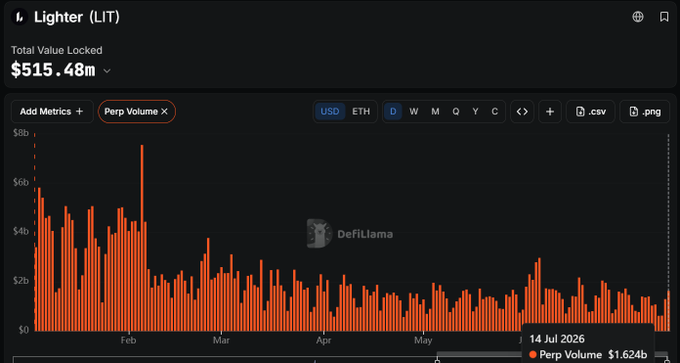The width and height of the screenshot is (680, 363).
Task: Click the $6b y-axis label
Action: tap(21, 182)
